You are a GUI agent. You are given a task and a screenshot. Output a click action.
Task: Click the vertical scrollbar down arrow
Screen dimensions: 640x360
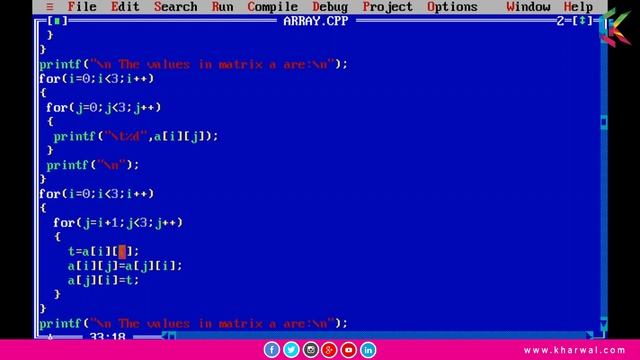click(604, 324)
